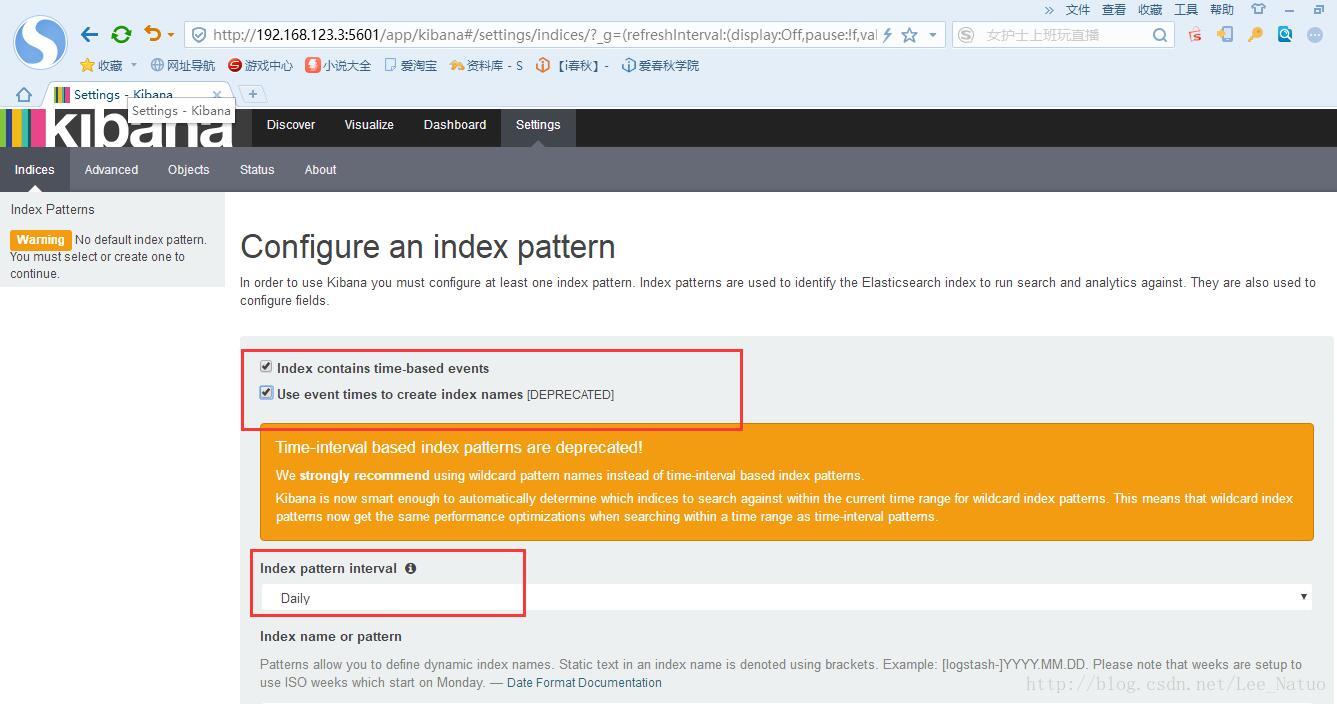The width and height of the screenshot is (1337, 704).
Task: Click the magnifier search icon in the search box
Action: pos(1159,35)
